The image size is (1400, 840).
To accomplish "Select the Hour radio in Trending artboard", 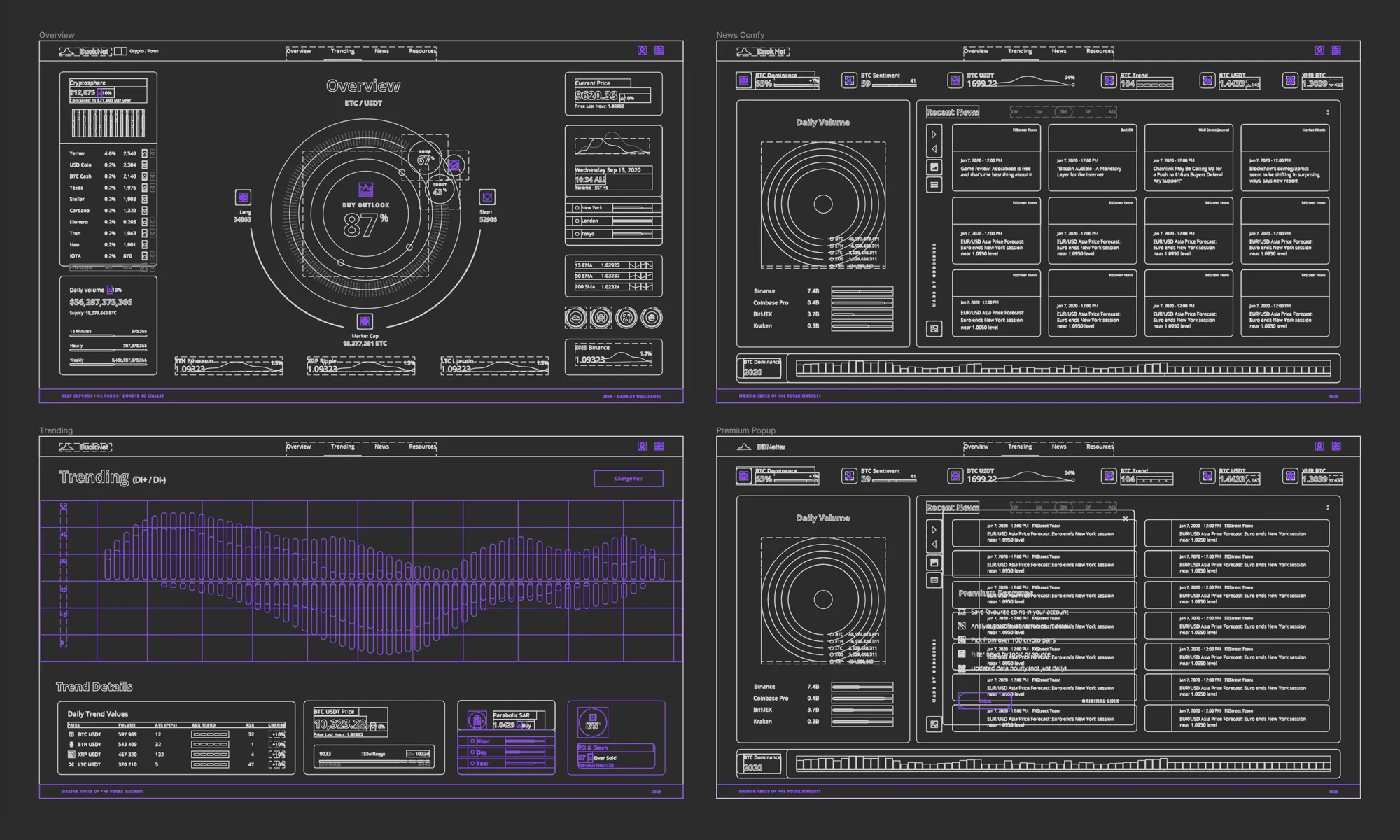I will tap(472, 741).
